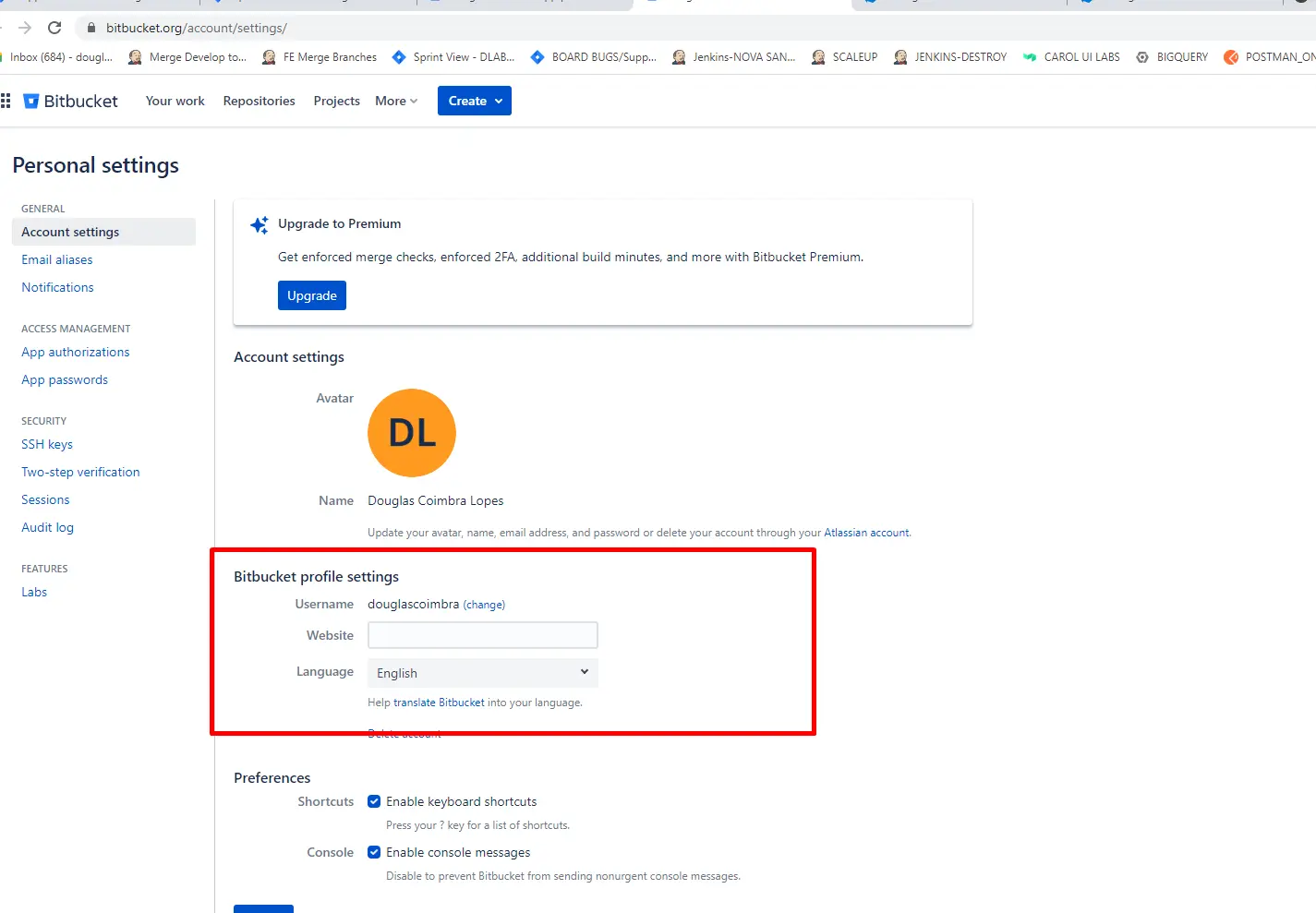Open Repositories in the navigation
The height and width of the screenshot is (913, 1316).
tap(260, 101)
